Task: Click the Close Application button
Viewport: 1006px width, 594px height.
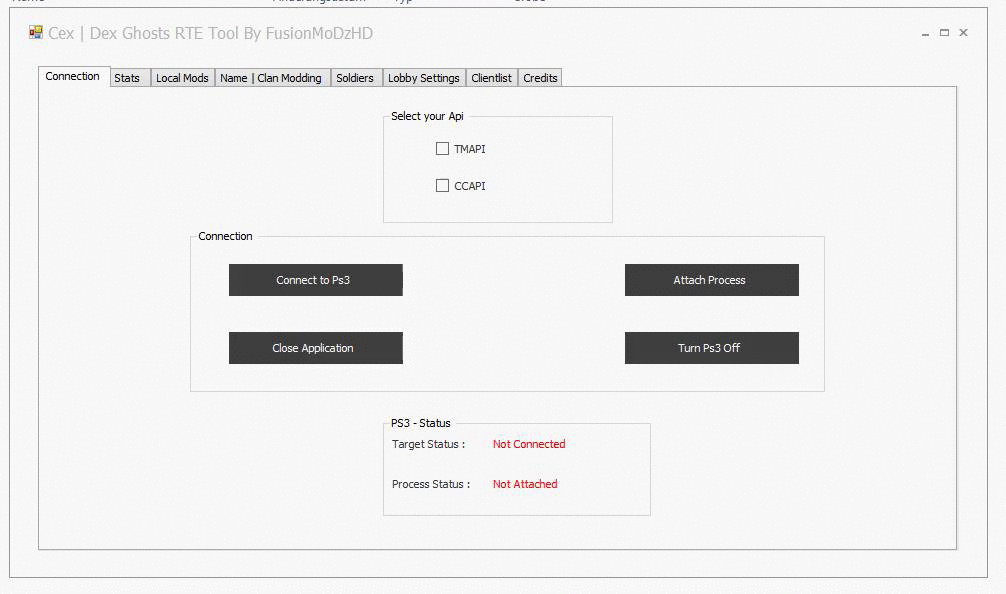Action: tap(316, 348)
